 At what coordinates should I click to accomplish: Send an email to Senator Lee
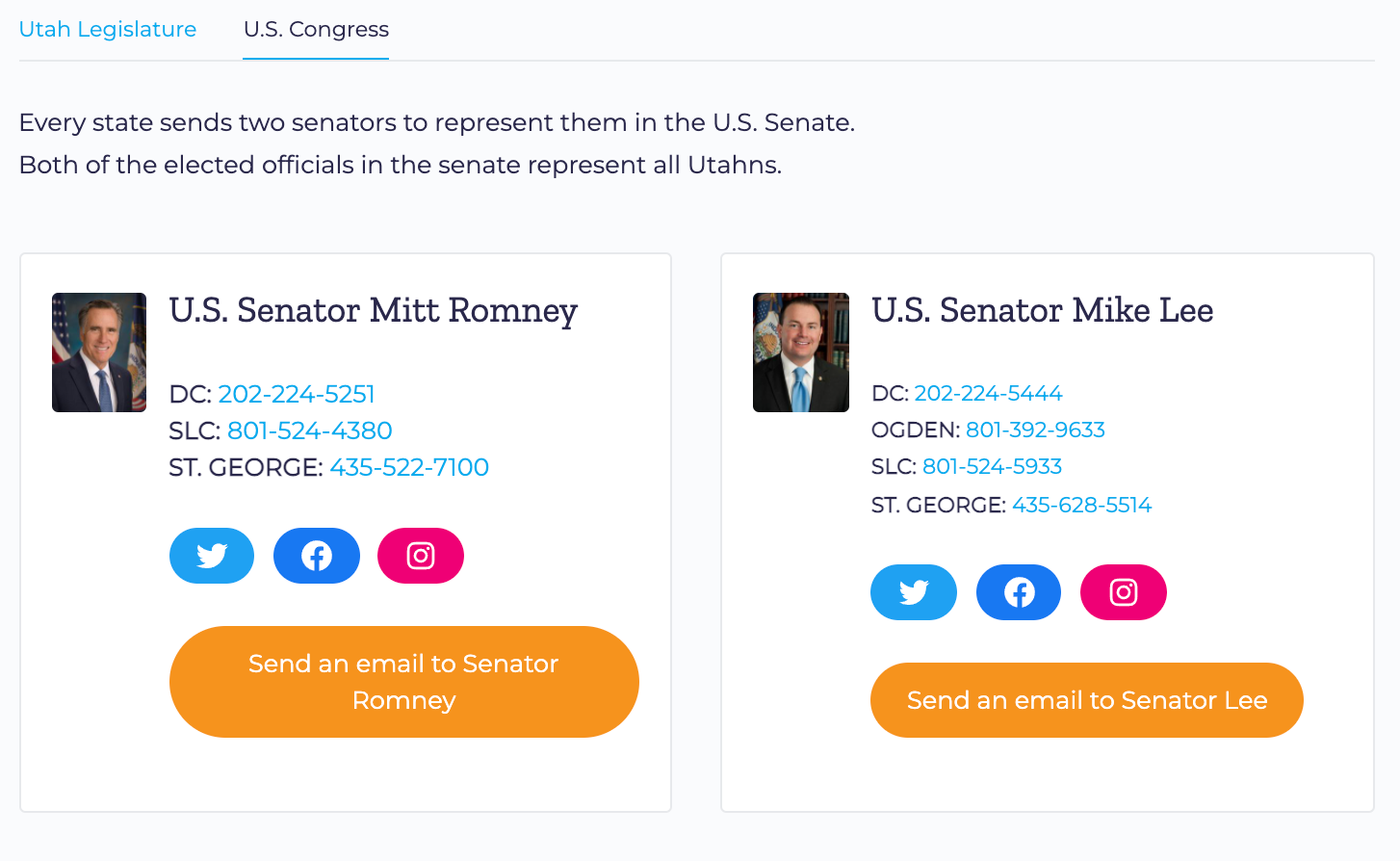click(1087, 700)
